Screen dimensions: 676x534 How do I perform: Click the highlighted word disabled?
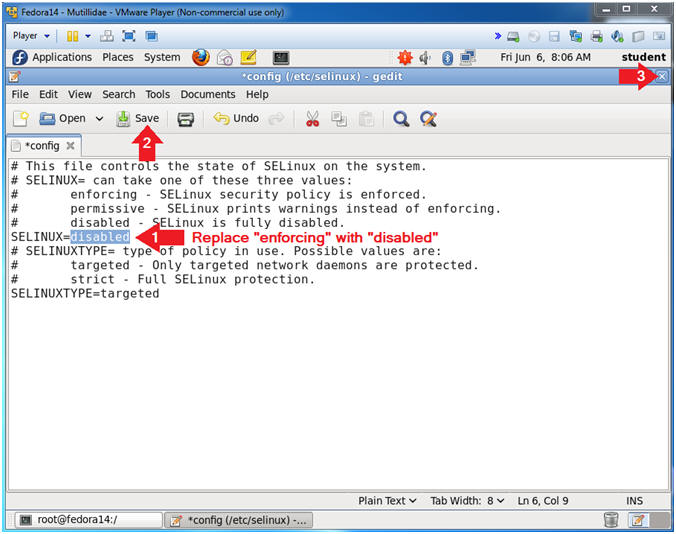(100, 237)
